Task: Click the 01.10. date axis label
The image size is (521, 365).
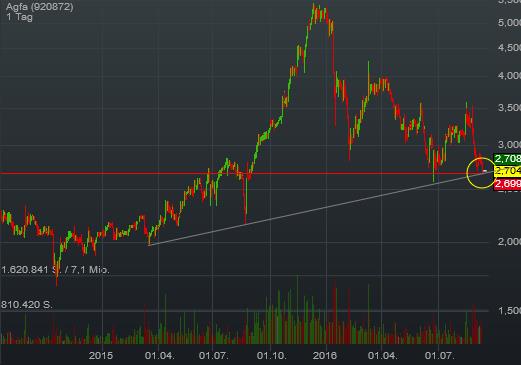Action: 271,356
